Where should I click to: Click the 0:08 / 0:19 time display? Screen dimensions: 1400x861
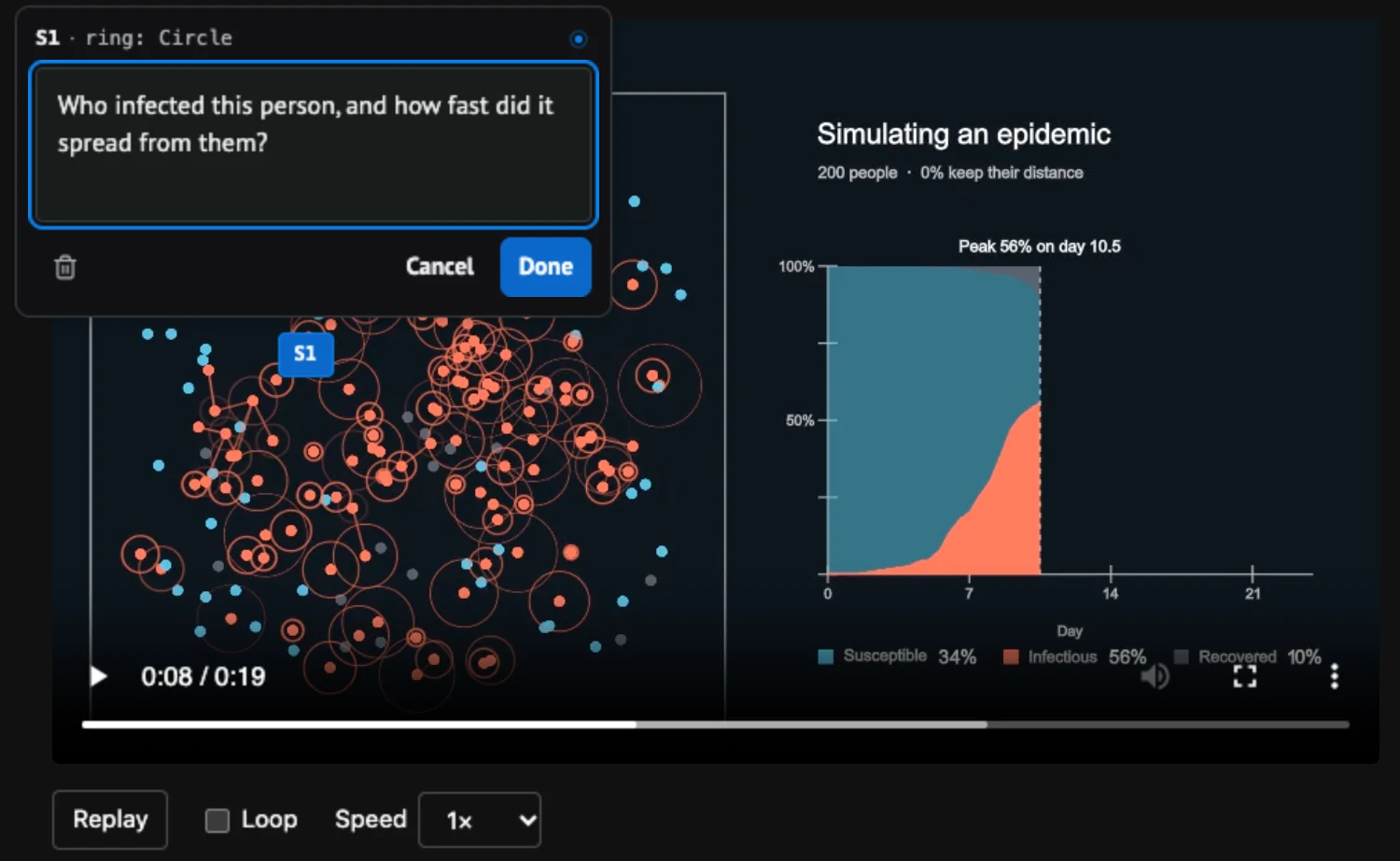(x=203, y=676)
